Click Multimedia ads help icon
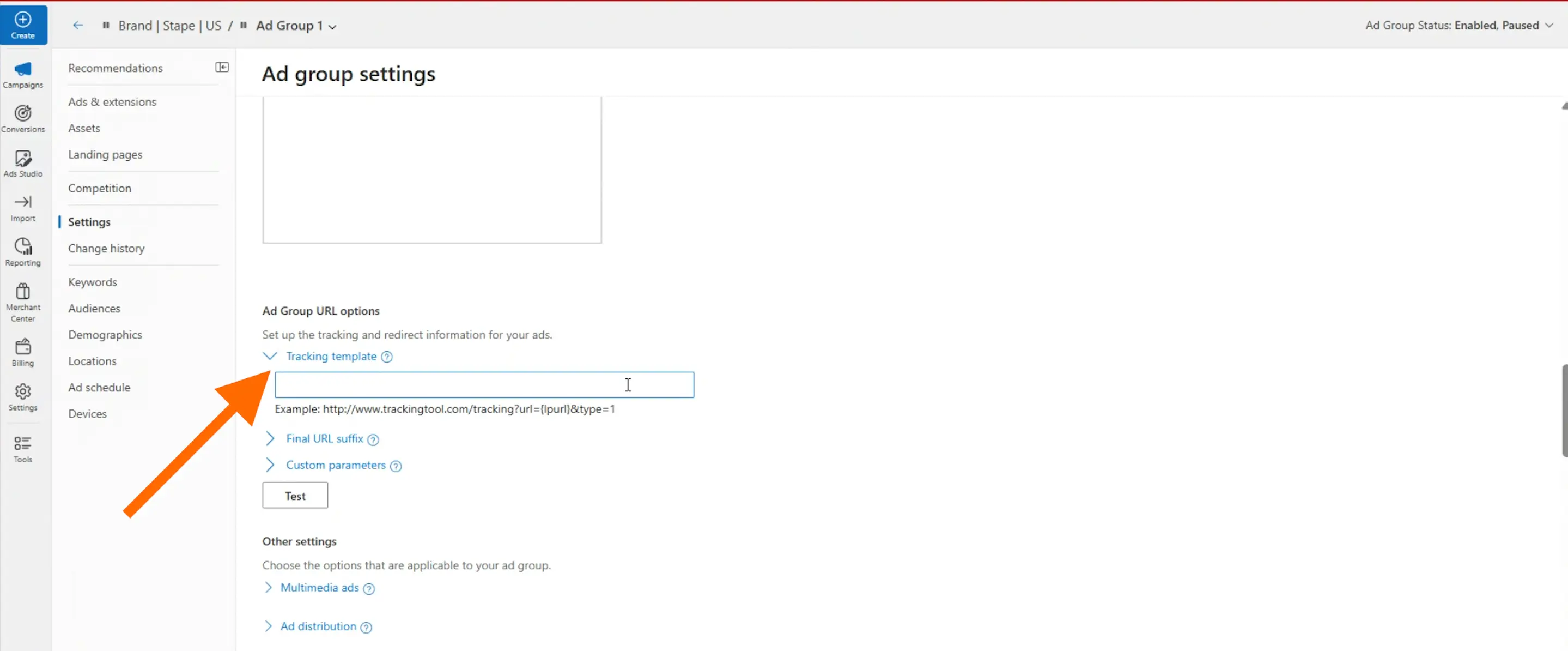The image size is (1568, 651). (369, 588)
